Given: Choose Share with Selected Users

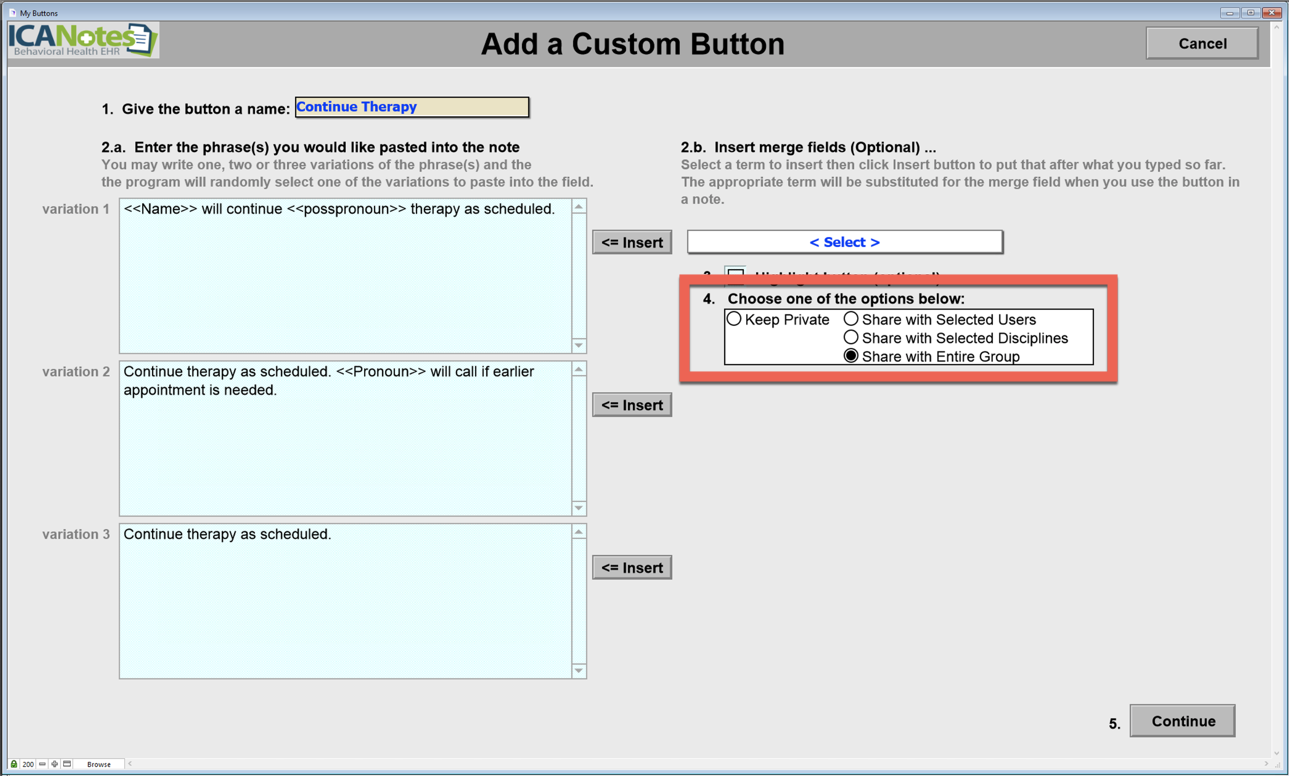Looking at the screenshot, I should [851, 319].
